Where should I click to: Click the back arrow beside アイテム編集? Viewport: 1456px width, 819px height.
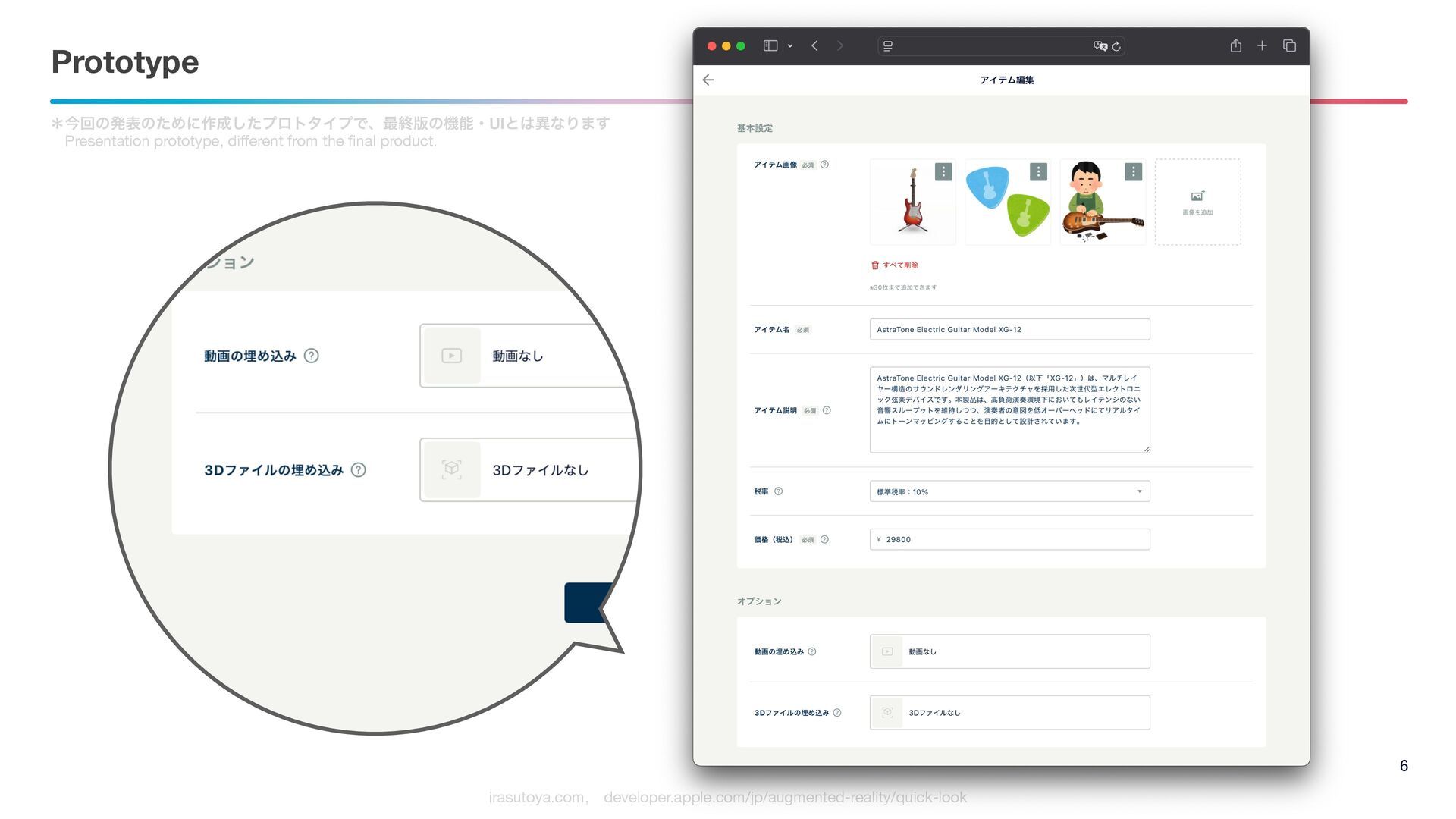coord(708,80)
